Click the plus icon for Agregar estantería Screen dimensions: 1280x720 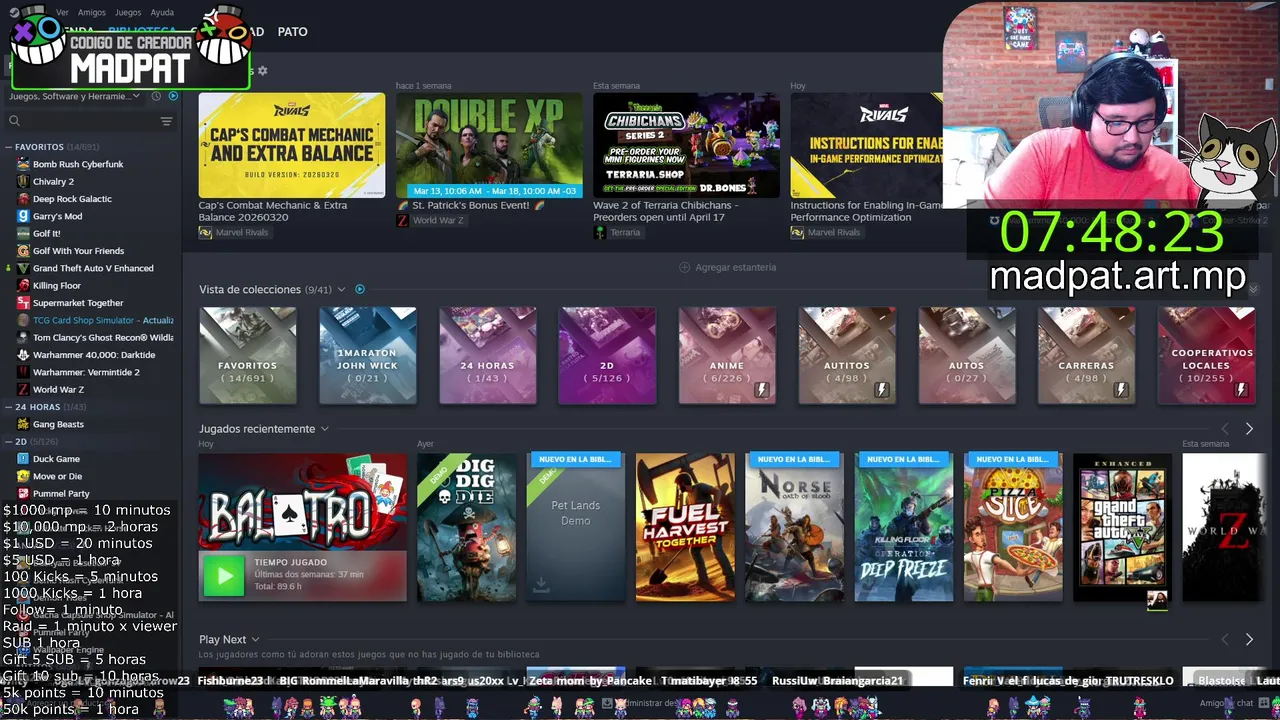[x=685, y=267]
